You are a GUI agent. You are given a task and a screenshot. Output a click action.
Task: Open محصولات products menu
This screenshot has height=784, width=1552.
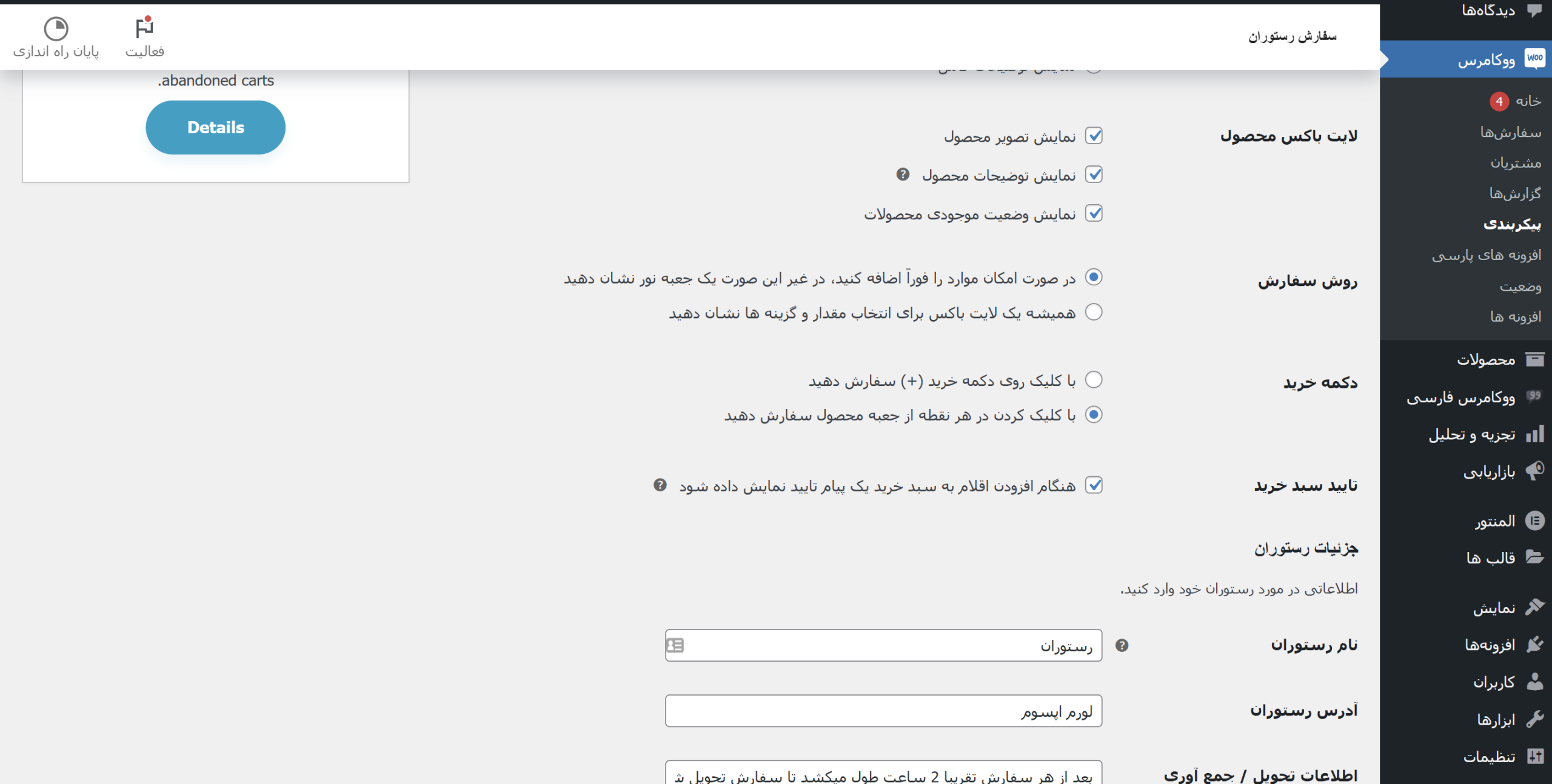point(1485,360)
